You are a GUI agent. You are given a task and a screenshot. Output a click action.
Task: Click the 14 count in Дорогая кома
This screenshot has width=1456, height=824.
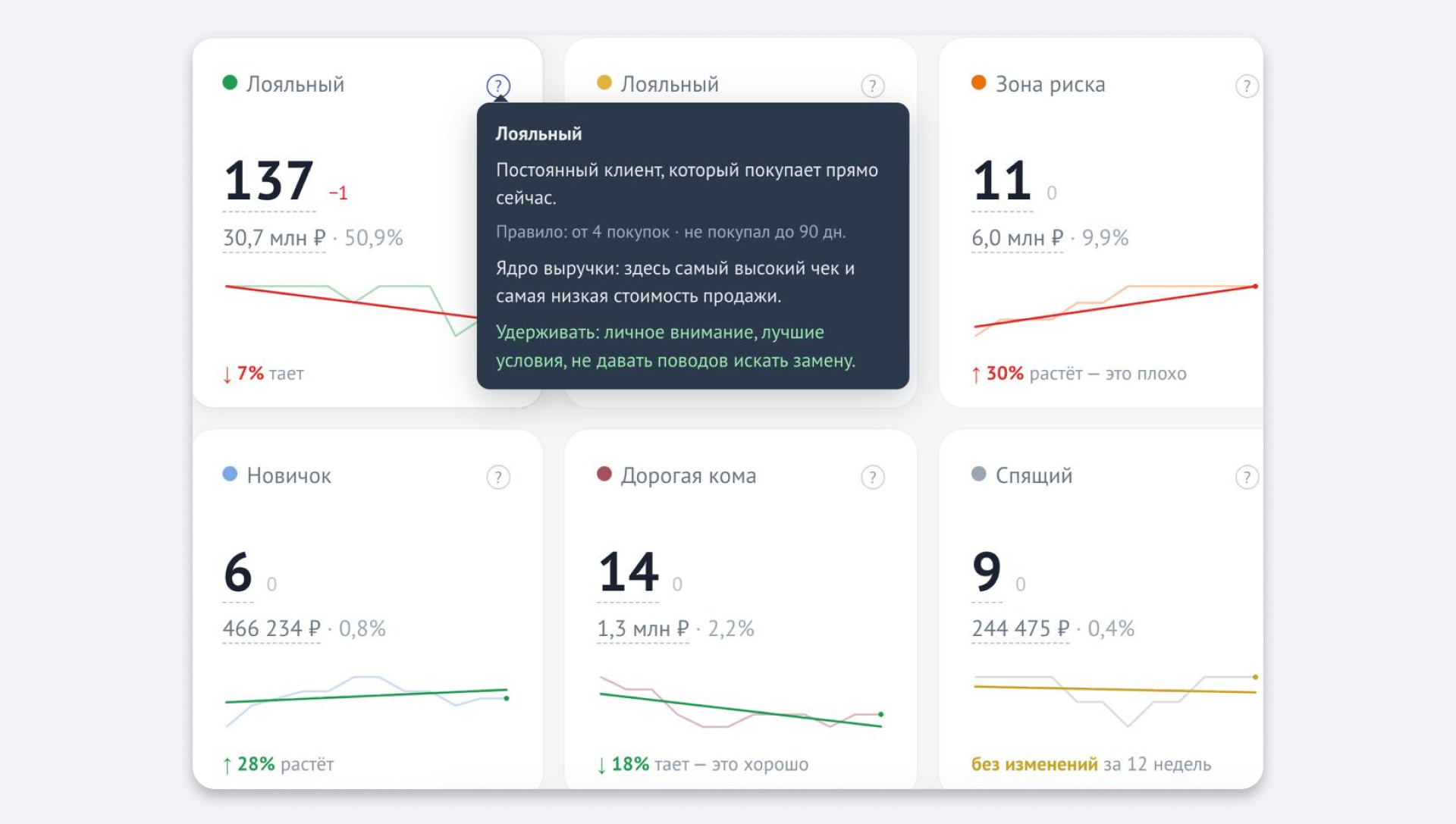(629, 572)
